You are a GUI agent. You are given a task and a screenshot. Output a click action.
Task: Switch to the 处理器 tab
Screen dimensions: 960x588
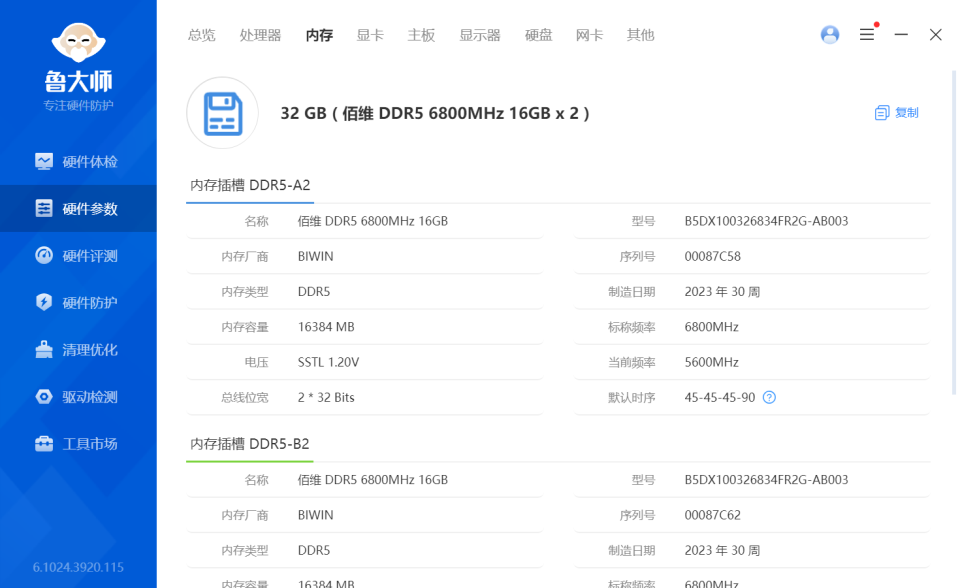[260, 35]
